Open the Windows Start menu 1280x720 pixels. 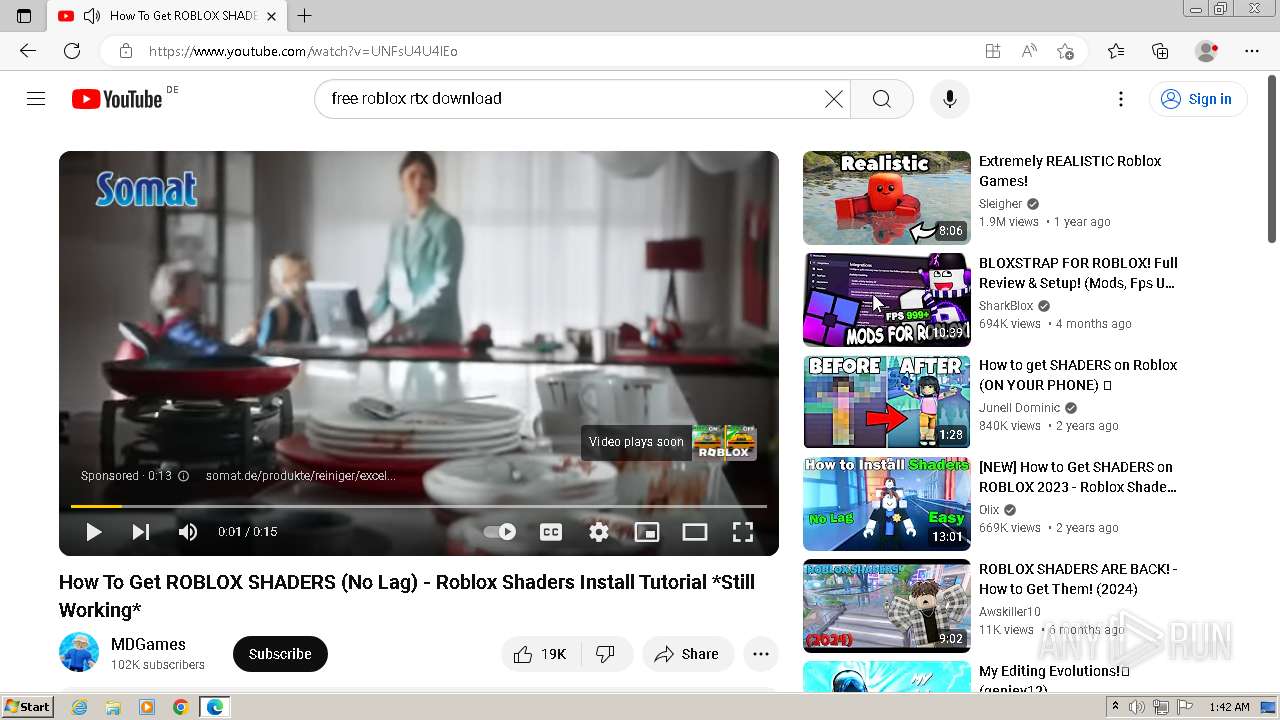[28, 707]
